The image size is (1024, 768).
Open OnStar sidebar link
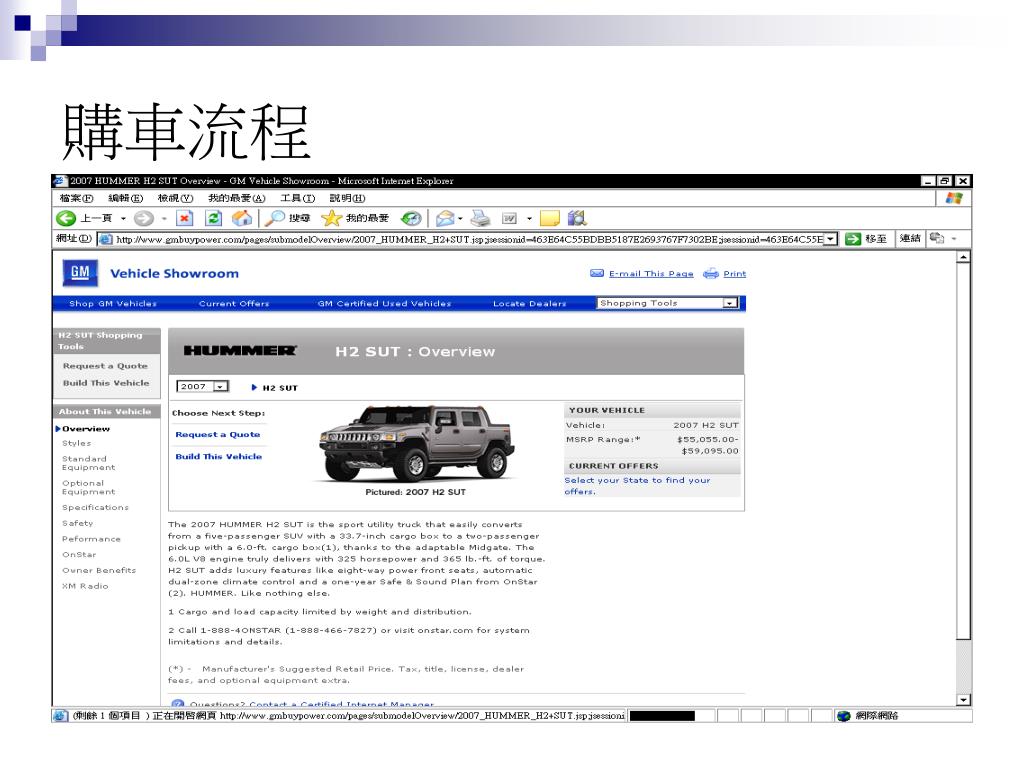(79, 554)
